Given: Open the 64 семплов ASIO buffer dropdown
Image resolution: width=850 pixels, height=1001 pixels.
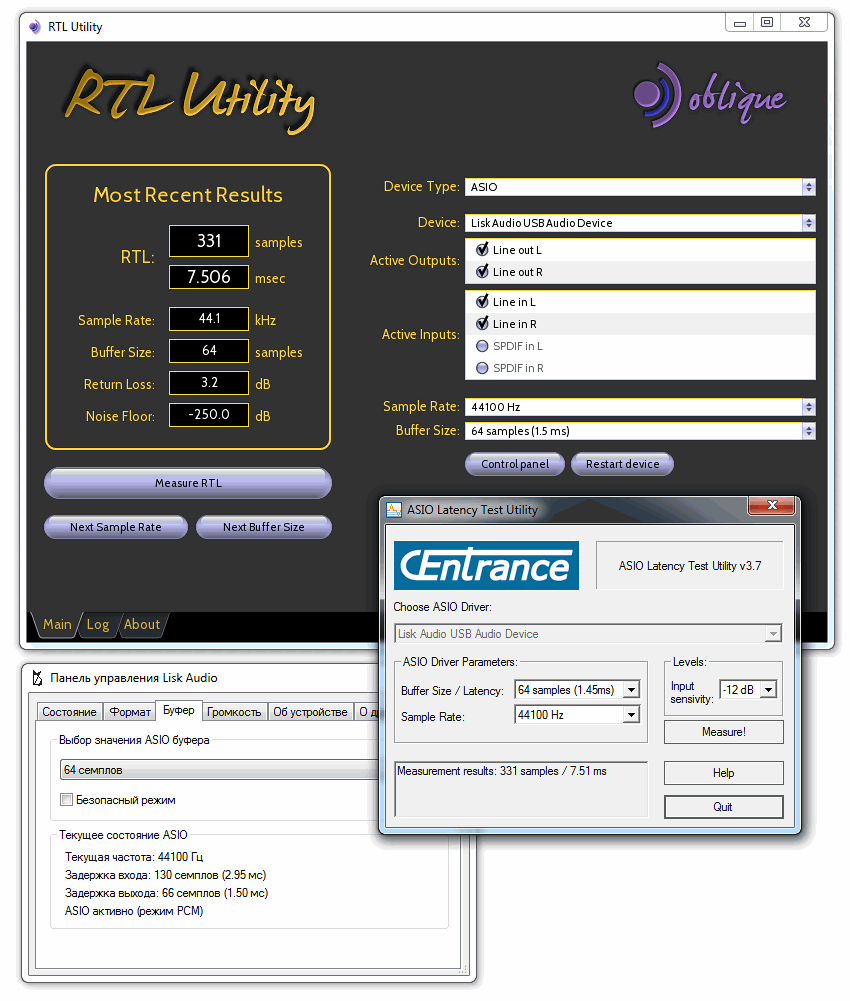Looking at the screenshot, I should (x=220, y=770).
